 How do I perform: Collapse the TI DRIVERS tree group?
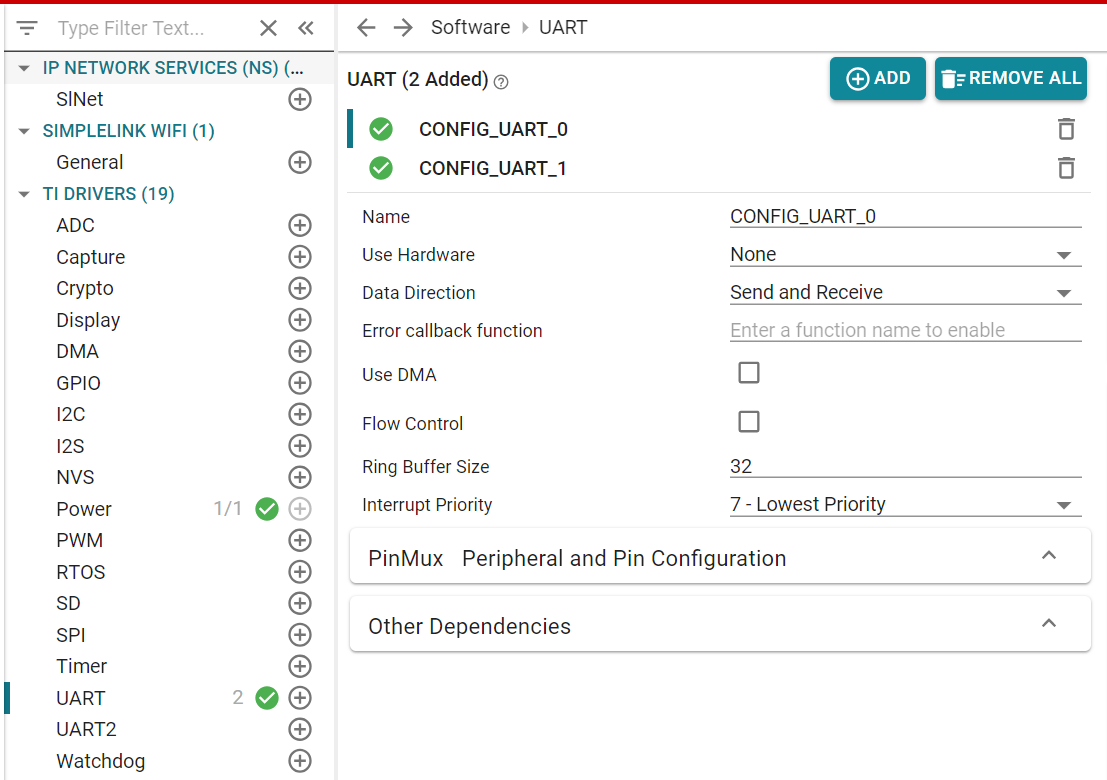pos(24,194)
